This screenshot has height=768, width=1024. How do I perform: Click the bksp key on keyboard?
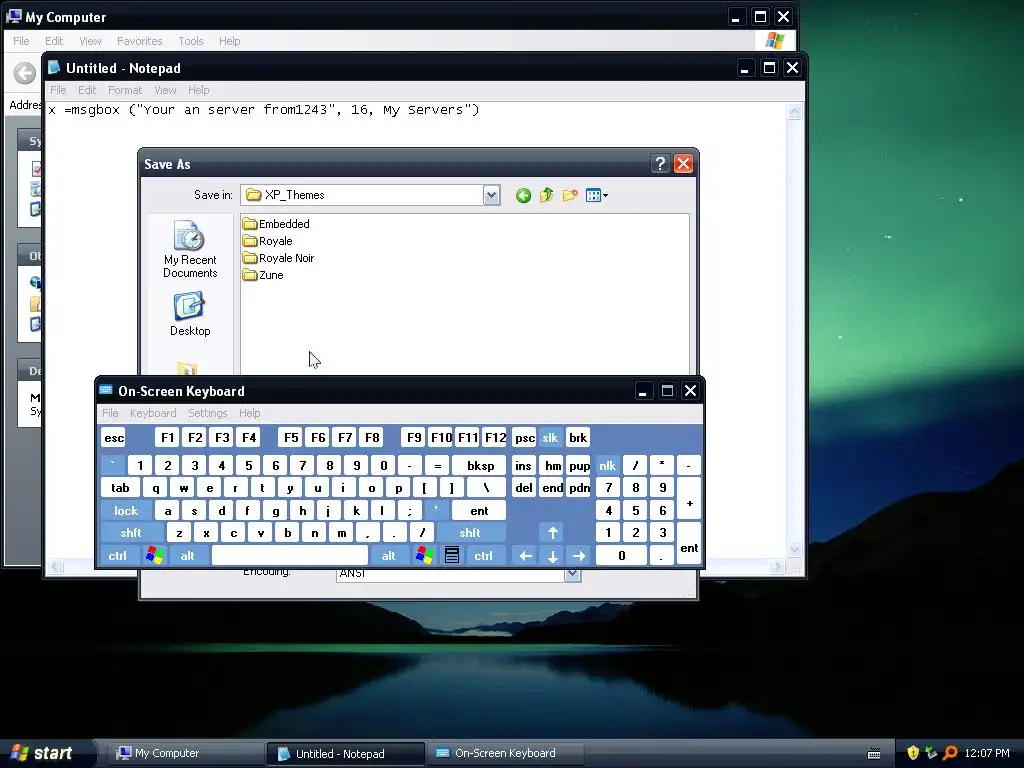coord(481,466)
